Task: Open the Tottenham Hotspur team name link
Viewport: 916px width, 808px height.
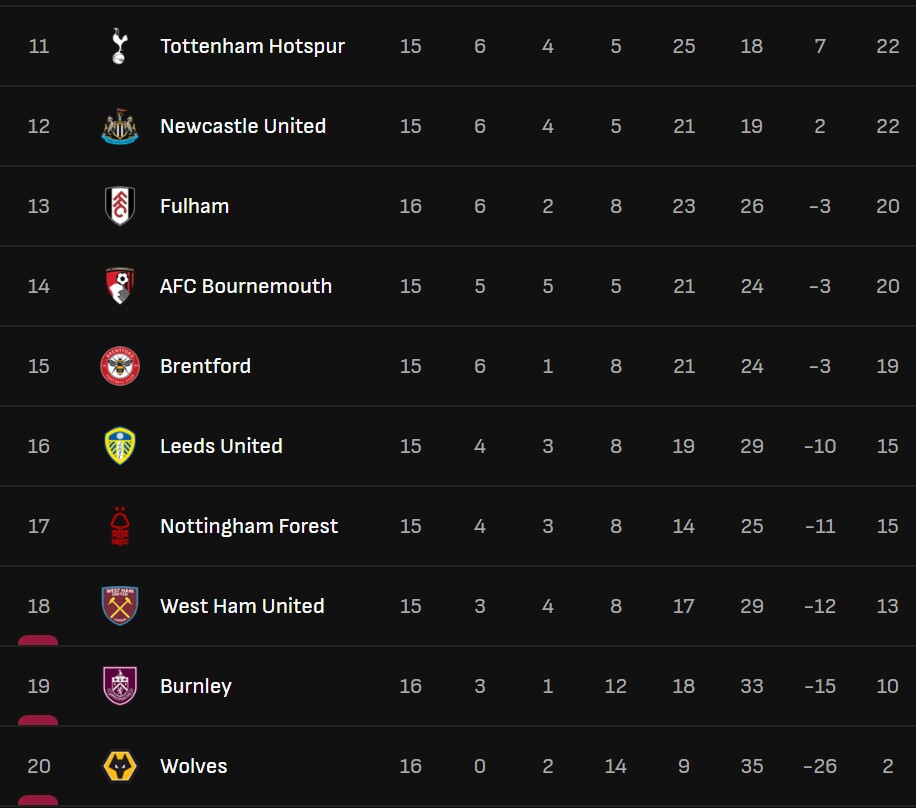Action: click(252, 46)
